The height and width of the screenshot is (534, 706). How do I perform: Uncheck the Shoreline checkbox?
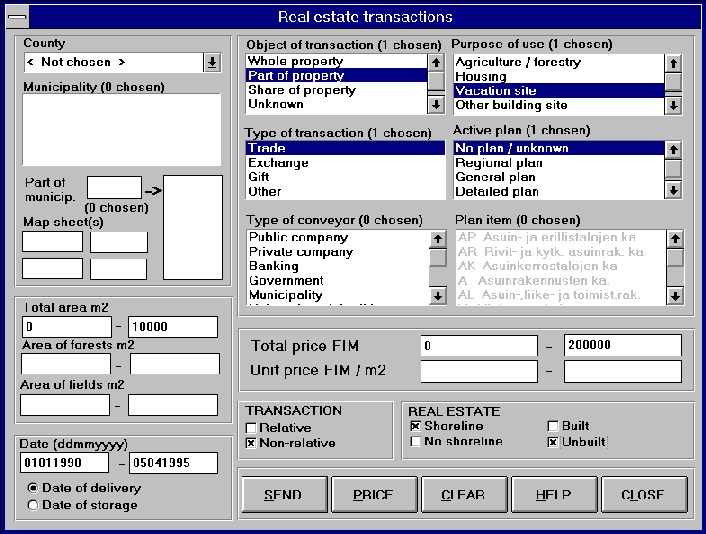tap(416, 427)
